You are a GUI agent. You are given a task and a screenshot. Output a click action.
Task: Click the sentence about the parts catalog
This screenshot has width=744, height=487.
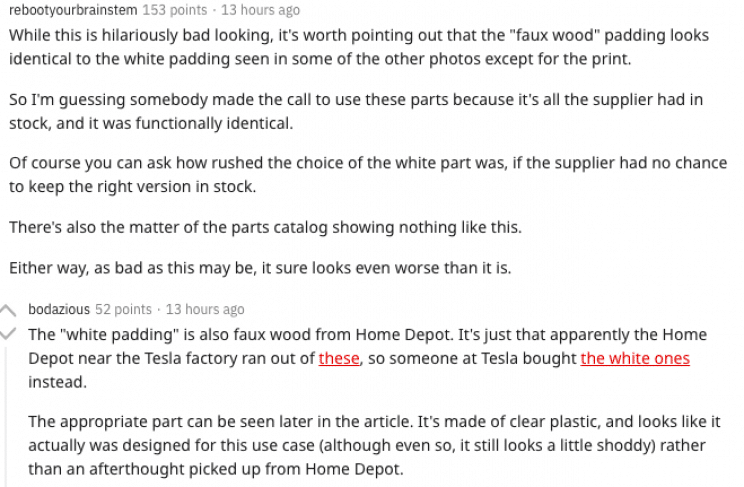265,227
